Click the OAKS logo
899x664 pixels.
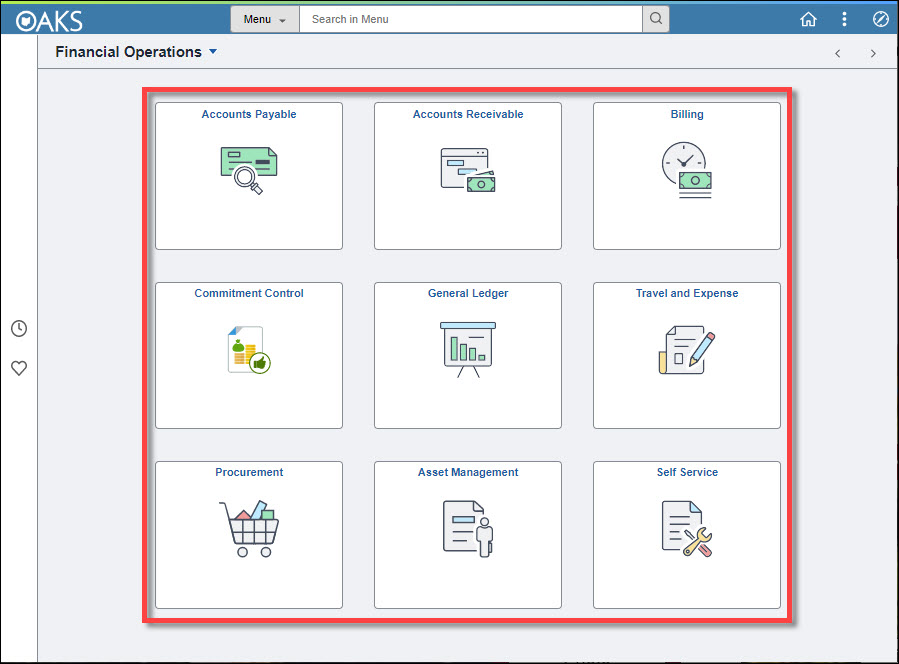pyautogui.click(x=49, y=21)
